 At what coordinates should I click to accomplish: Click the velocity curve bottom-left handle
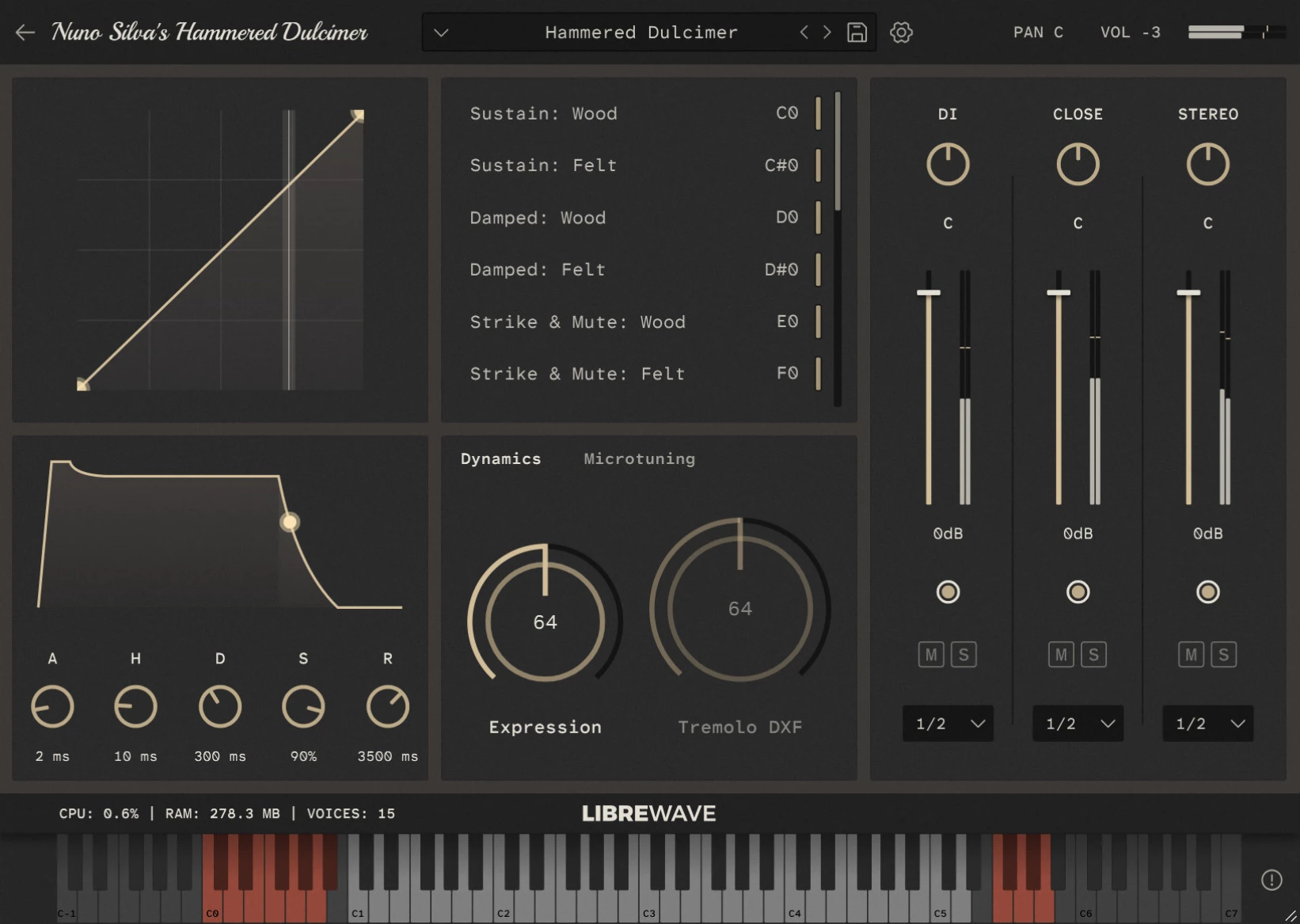[x=83, y=385]
